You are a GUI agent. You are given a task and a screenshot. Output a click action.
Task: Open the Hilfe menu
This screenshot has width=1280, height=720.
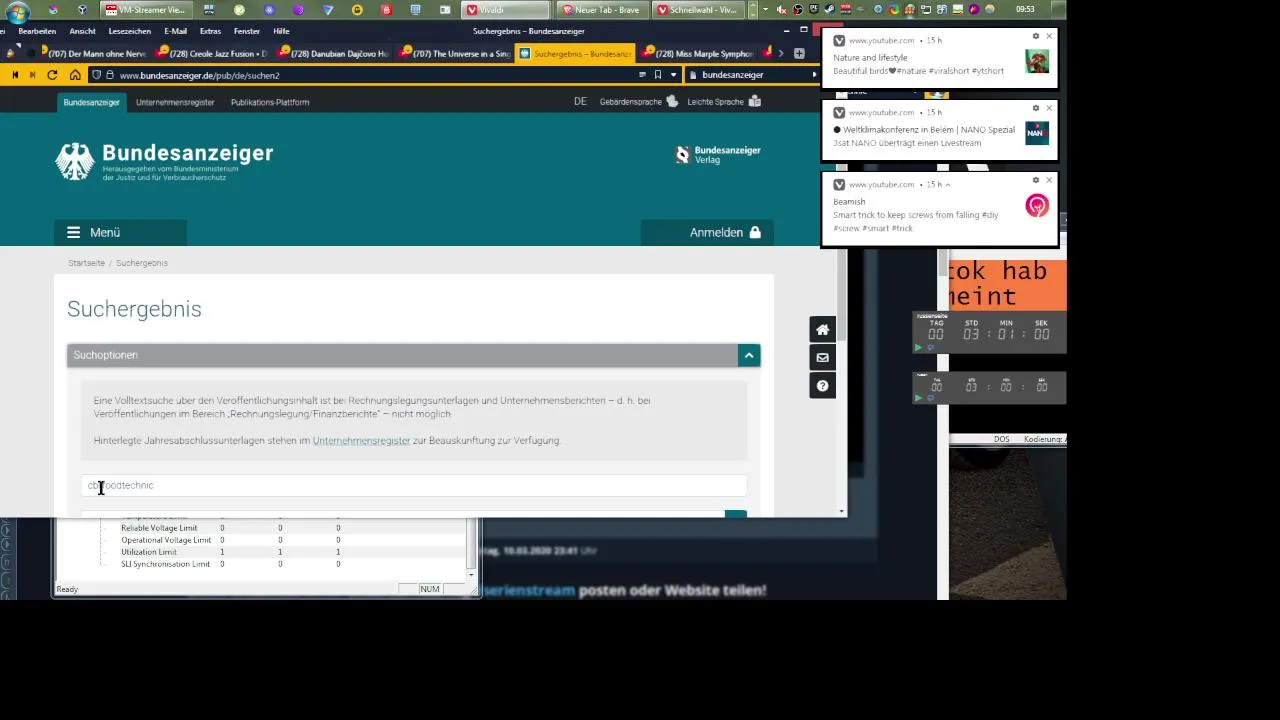(x=281, y=31)
